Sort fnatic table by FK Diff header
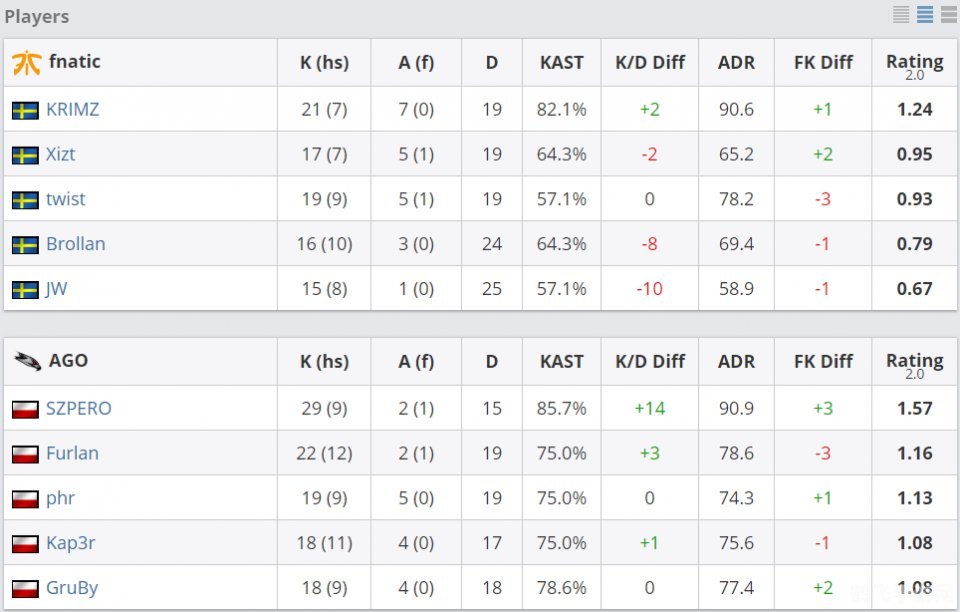Screen dimensions: 960x612 (822, 62)
